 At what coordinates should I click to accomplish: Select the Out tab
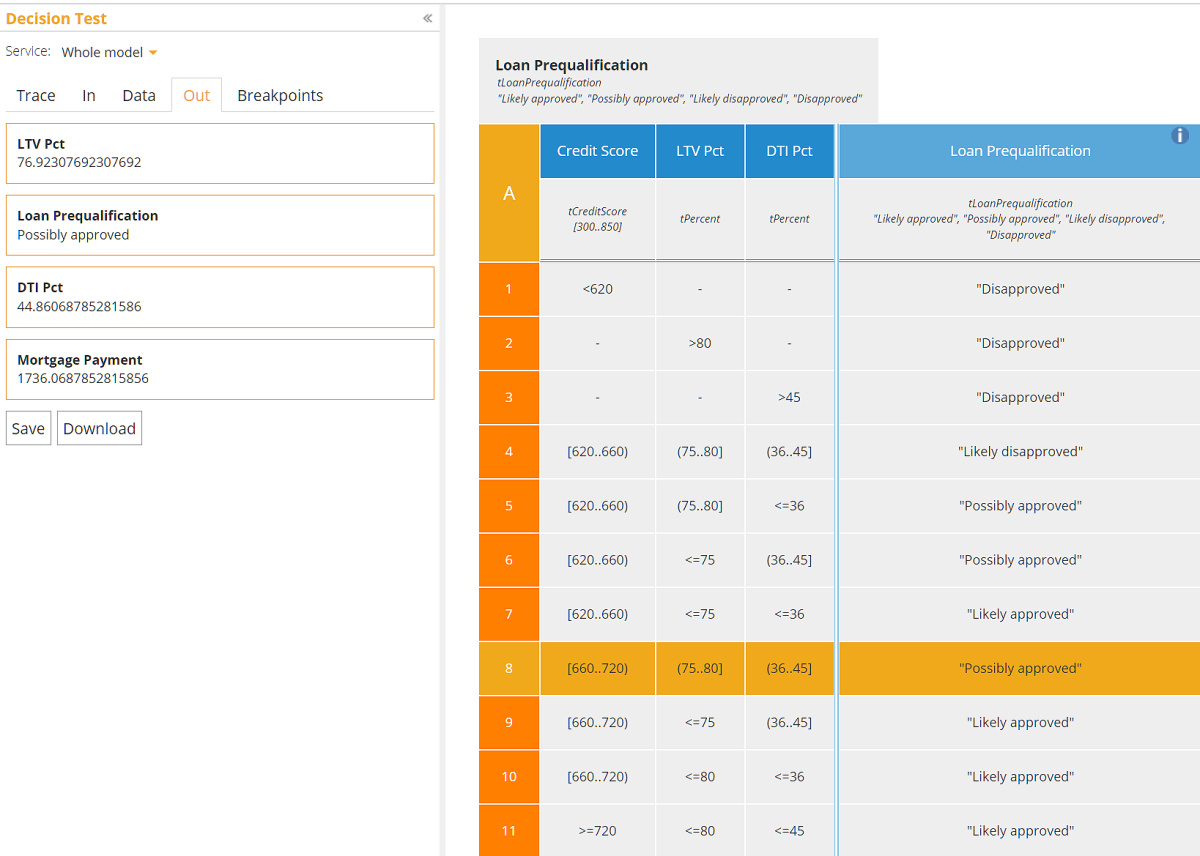[x=197, y=95]
